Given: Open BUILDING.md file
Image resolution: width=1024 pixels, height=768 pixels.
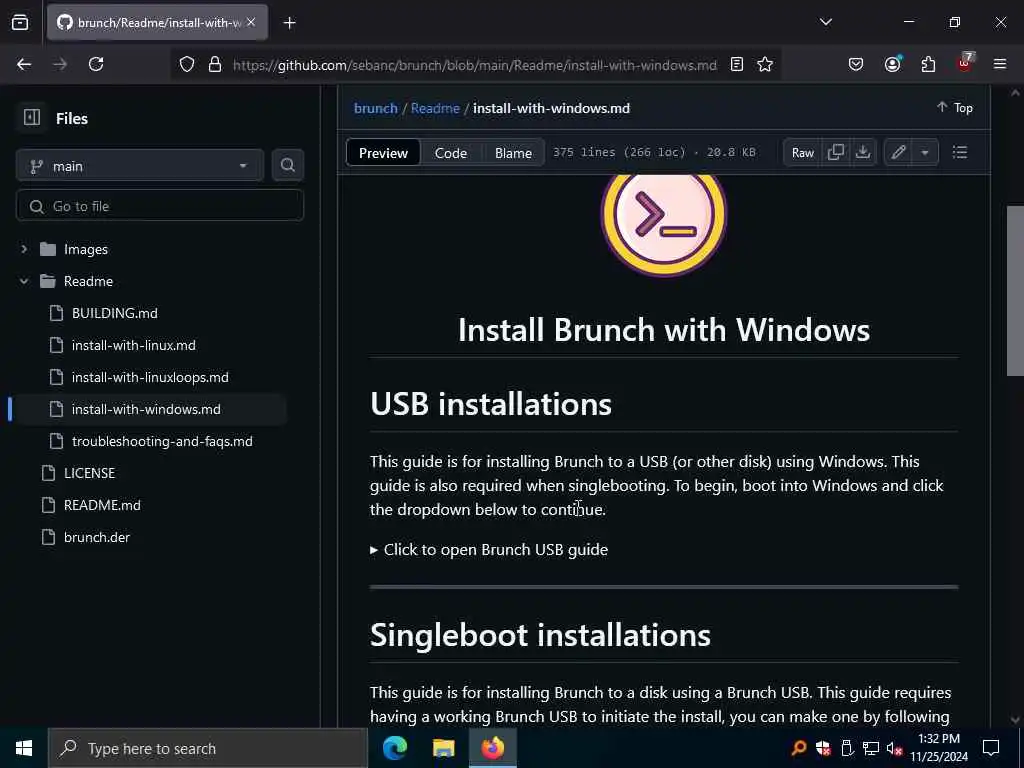Looking at the screenshot, I should click(x=114, y=313).
